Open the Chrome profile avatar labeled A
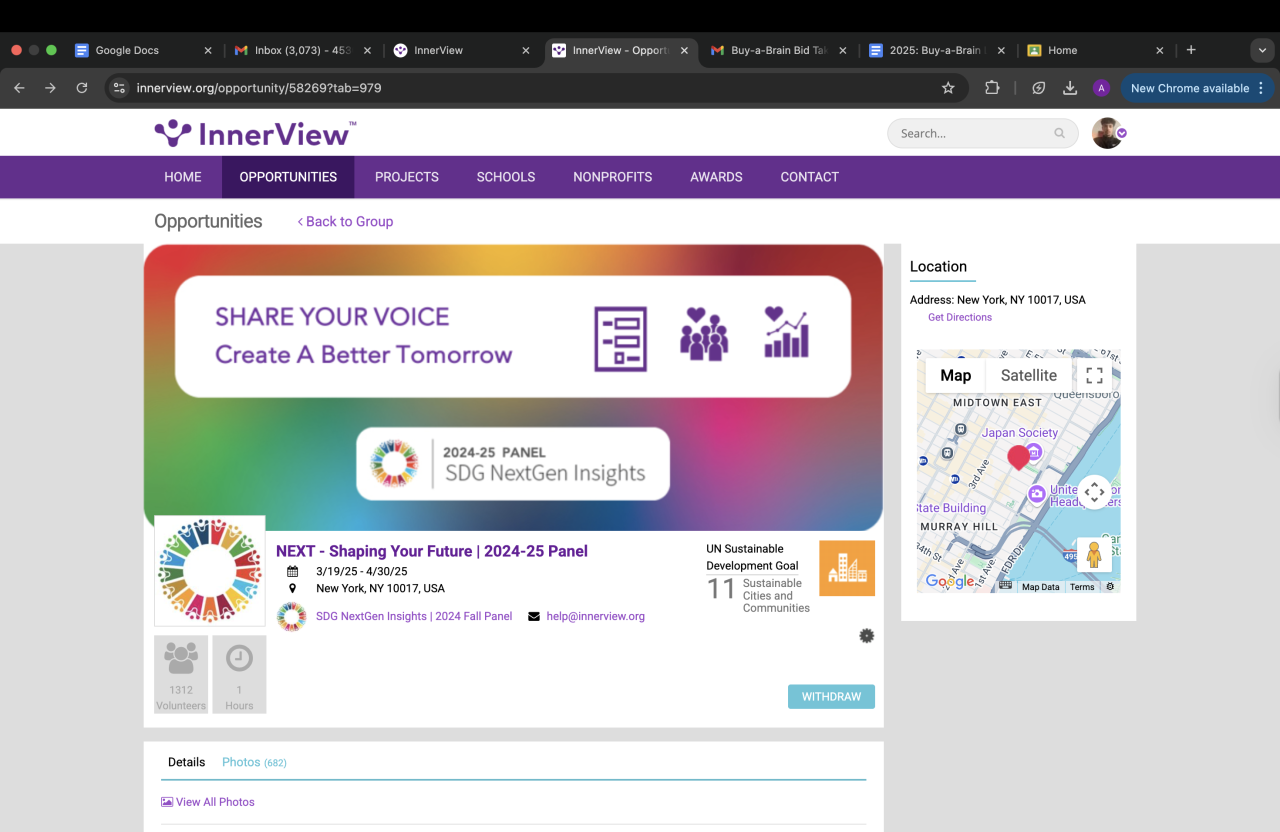Screen dimensions: 1280x832 (1101, 88)
